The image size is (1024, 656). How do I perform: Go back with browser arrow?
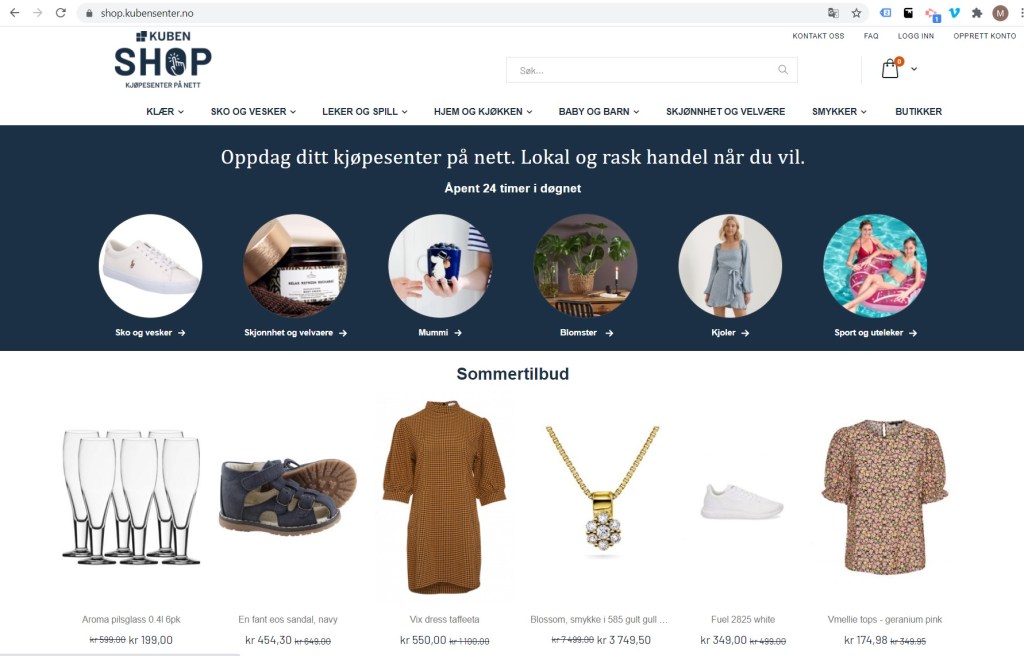[x=14, y=12]
